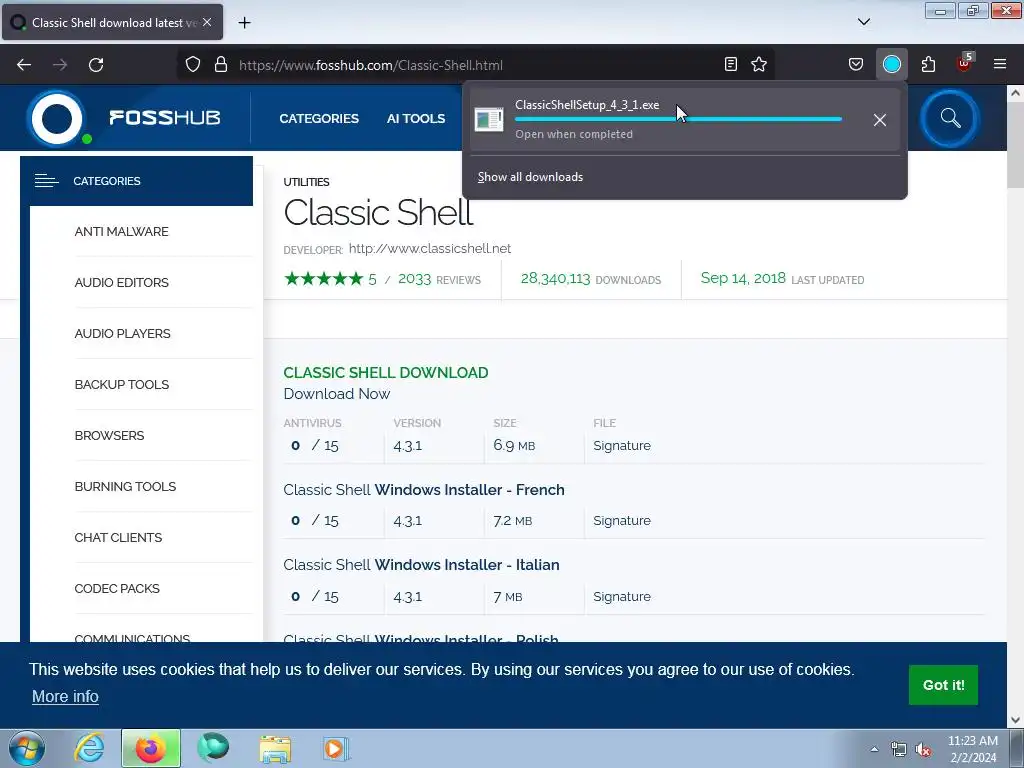
Task: Open the ANTI MALWARE category
Action: tap(121, 232)
